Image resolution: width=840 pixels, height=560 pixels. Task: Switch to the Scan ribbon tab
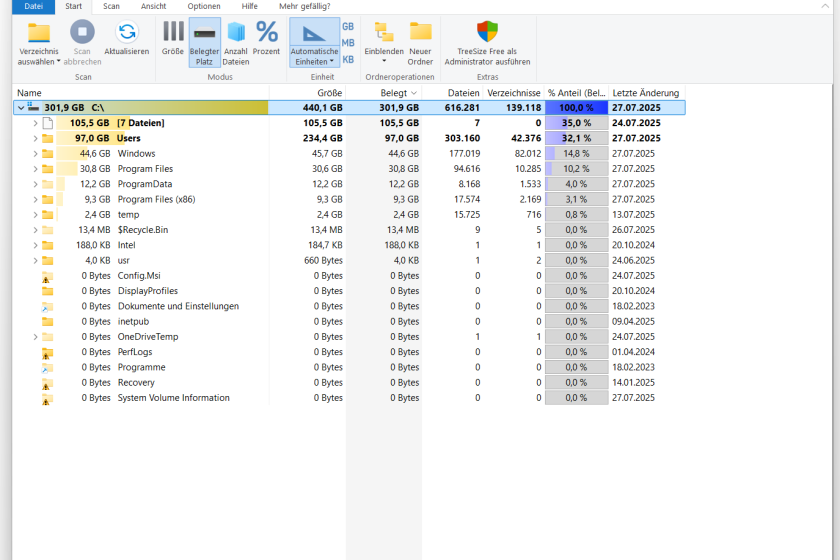(111, 6)
